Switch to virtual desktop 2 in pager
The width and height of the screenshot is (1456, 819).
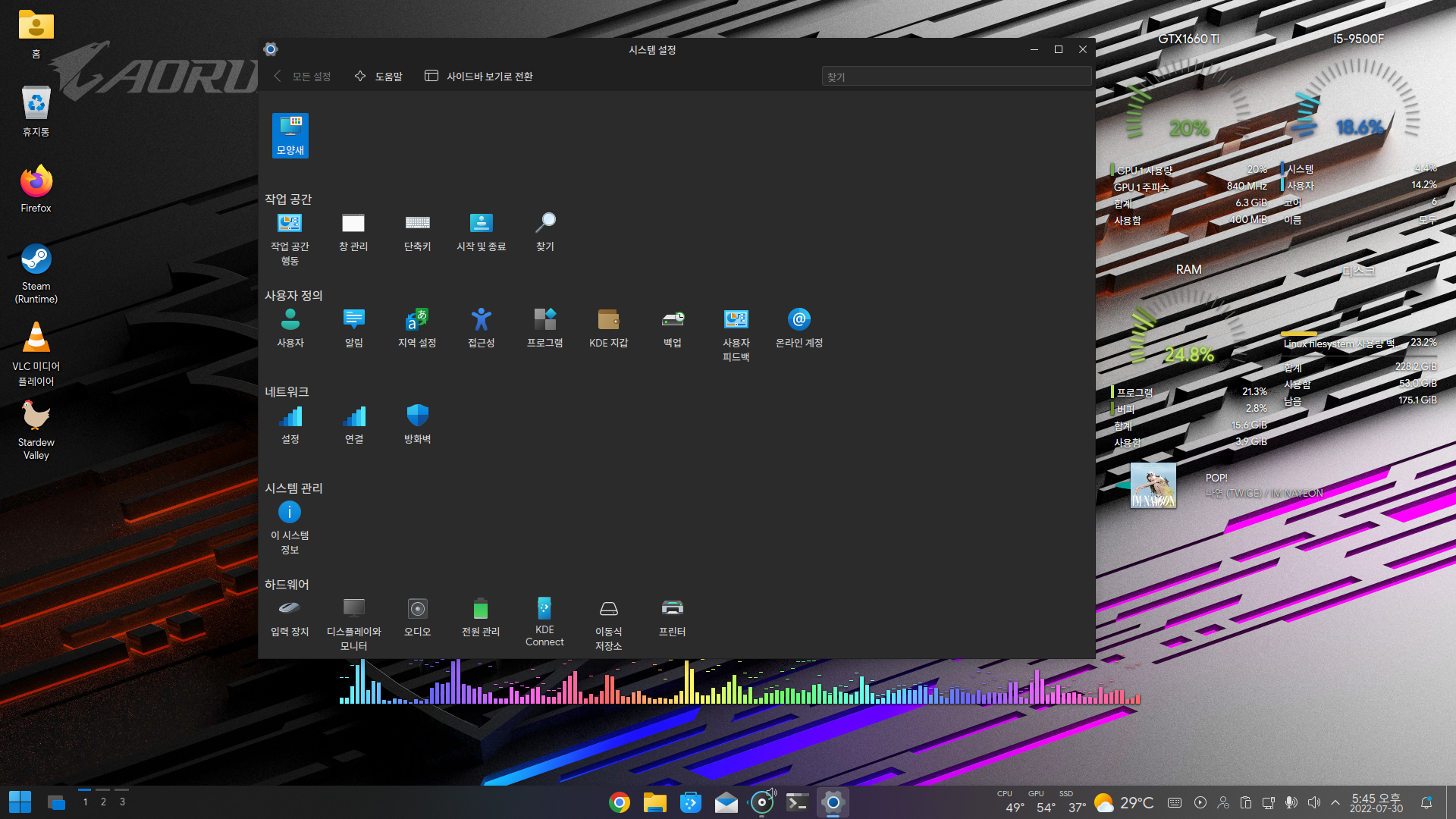[103, 802]
